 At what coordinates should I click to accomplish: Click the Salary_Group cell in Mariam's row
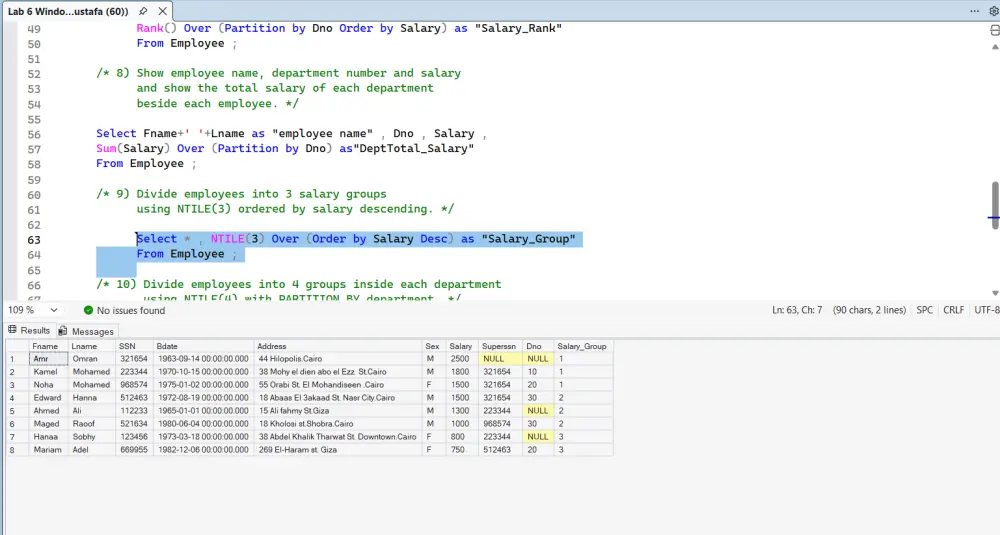[583, 450]
